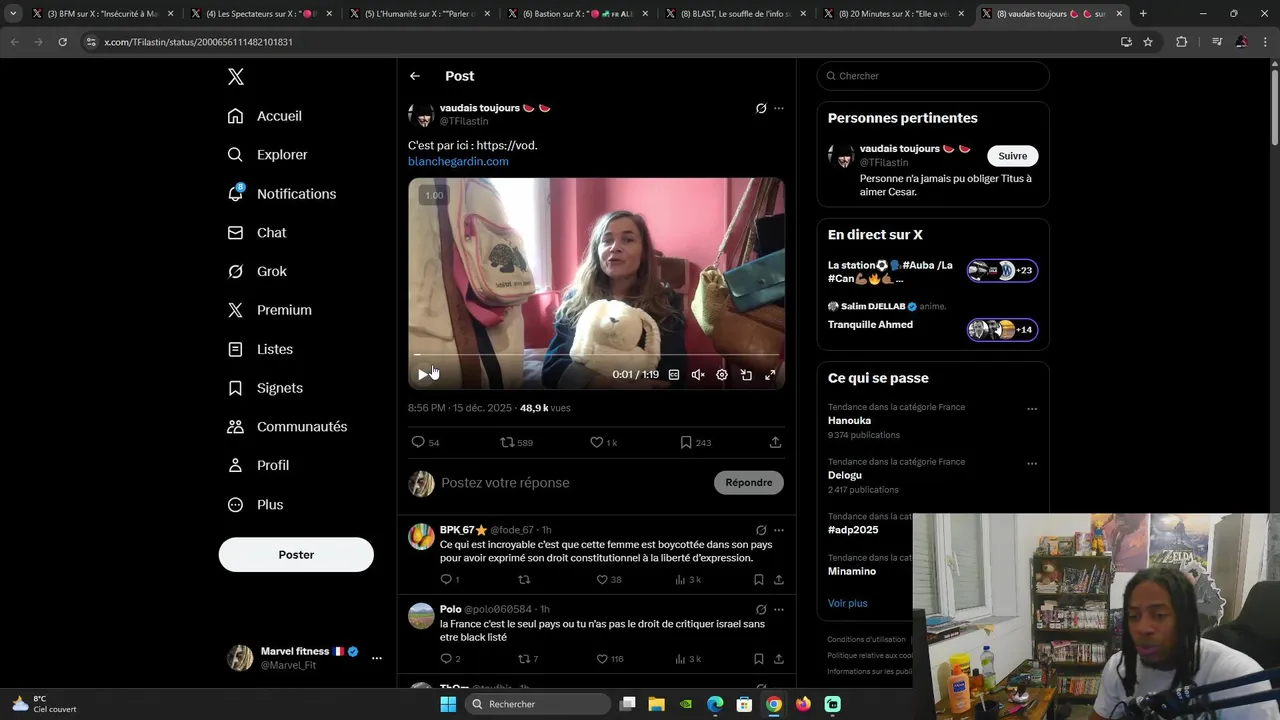Like the main post (1 k)
The width and height of the screenshot is (1280, 720).
(x=603, y=442)
